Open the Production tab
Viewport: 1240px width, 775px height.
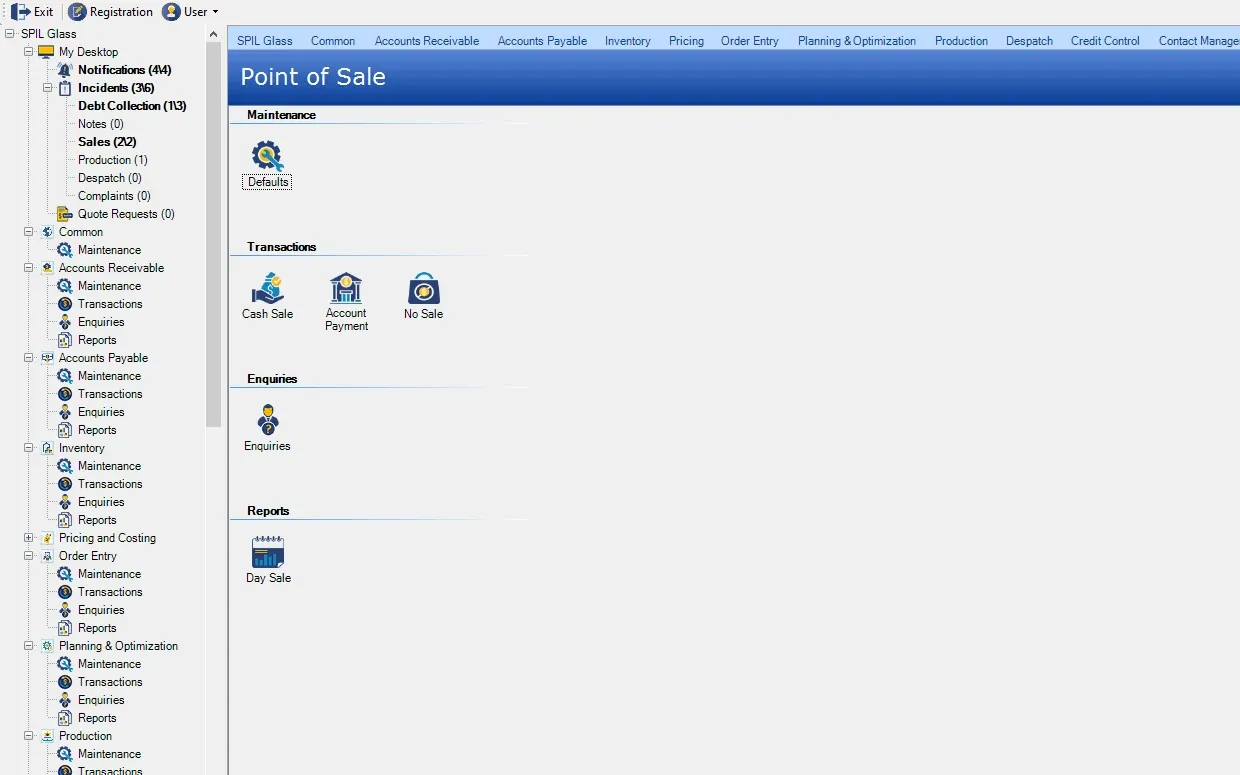point(961,41)
